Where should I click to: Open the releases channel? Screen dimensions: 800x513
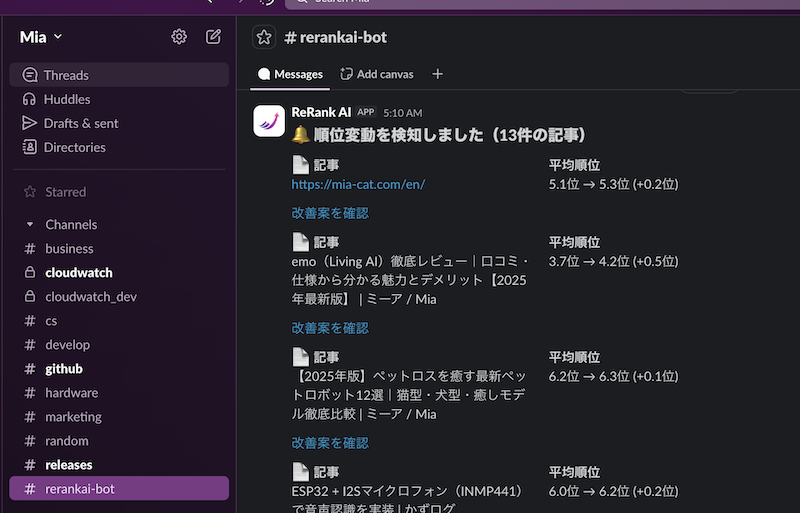pyautogui.click(x=119, y=465)
